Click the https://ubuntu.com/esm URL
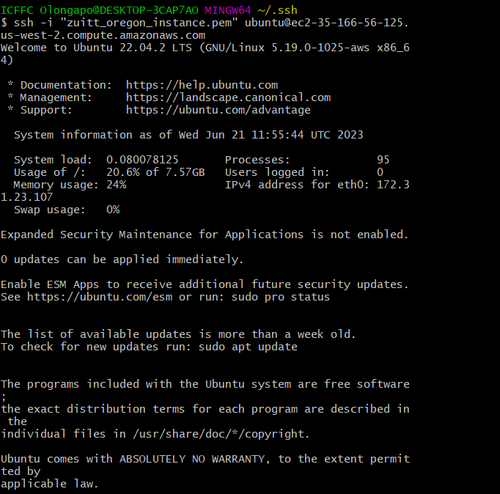 (100, 297)
